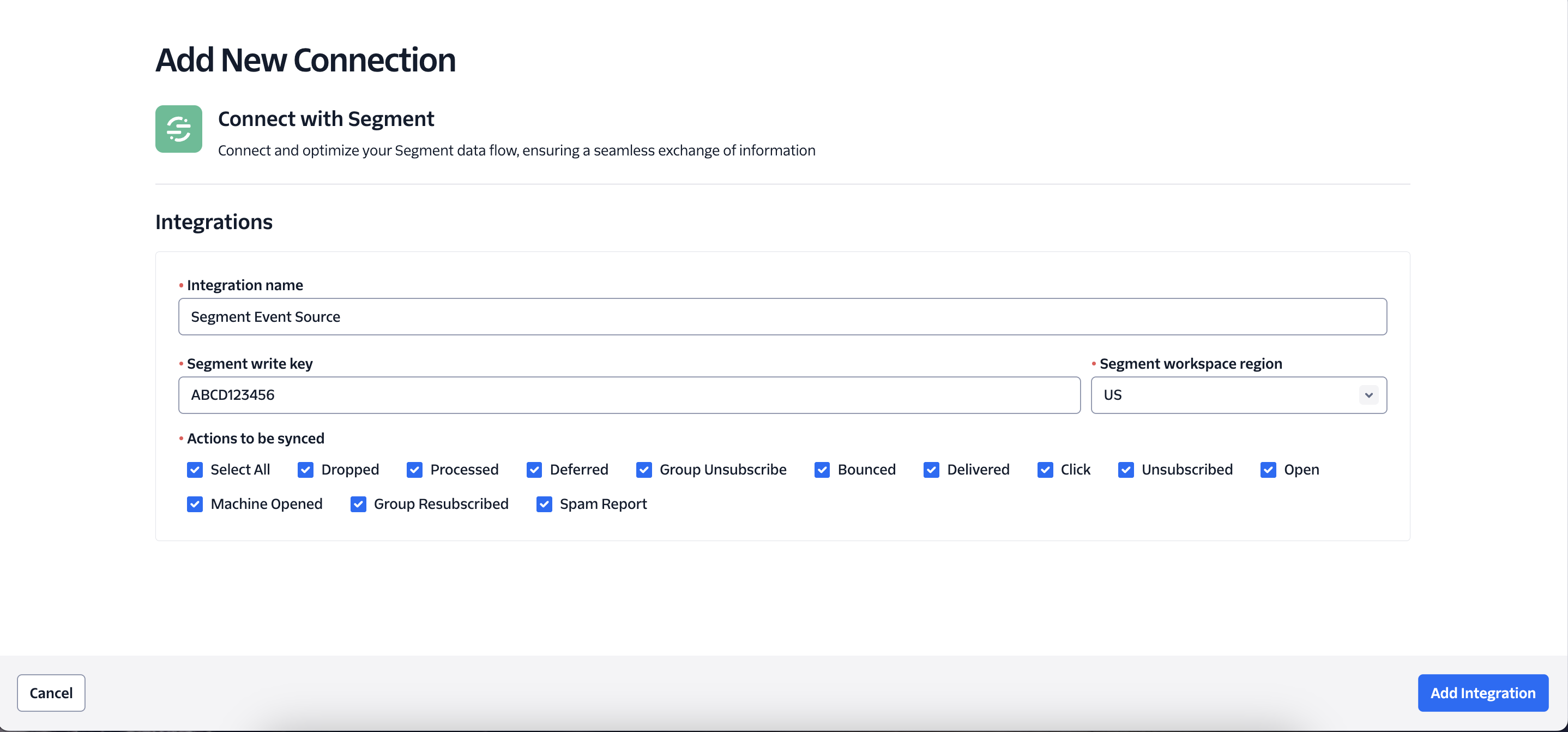Click into Segment write key field
The height and width of the screenshot is (732, 1568).
point(629,395)
